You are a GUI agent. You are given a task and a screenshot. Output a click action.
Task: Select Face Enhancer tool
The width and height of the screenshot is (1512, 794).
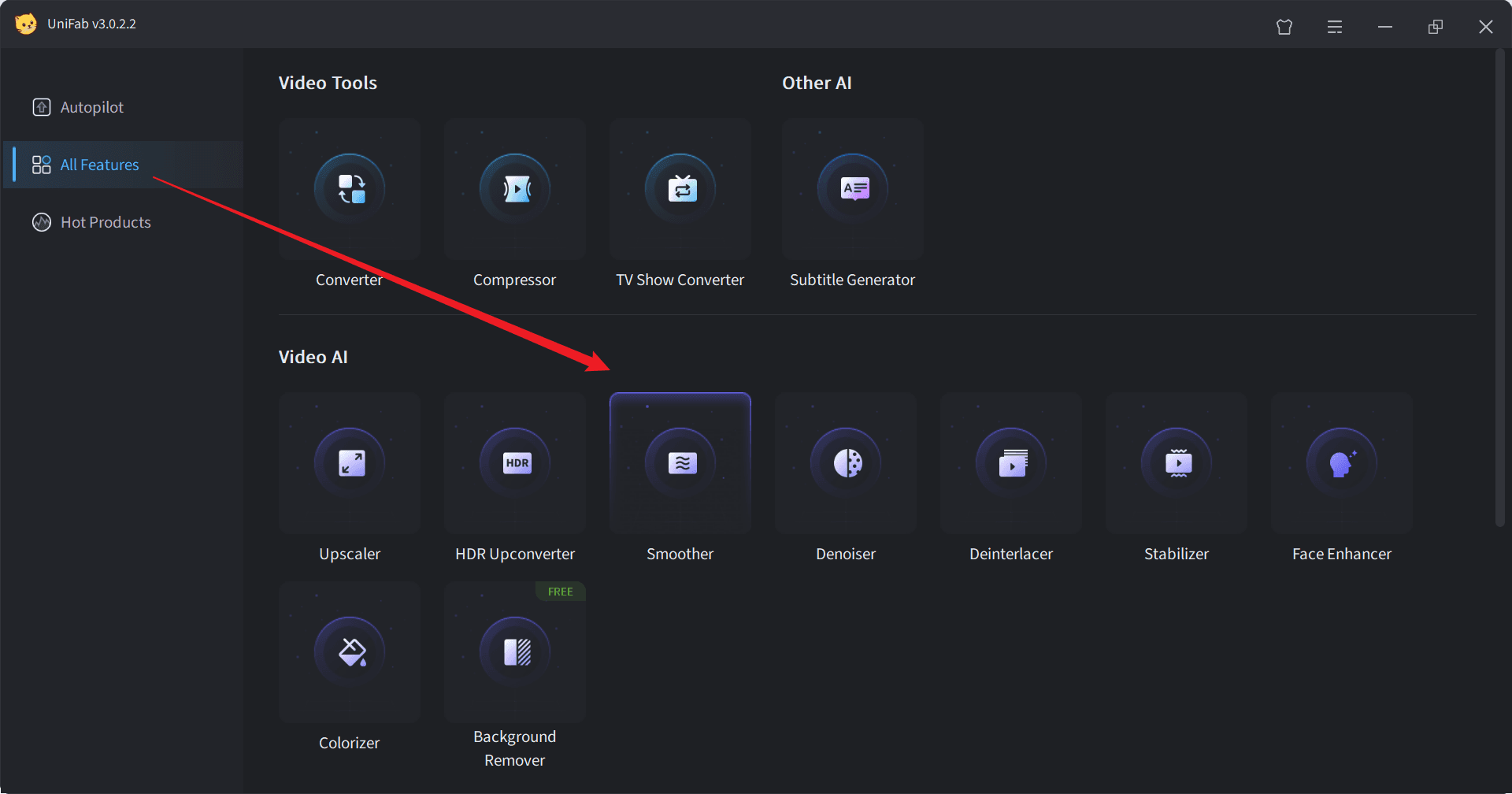click(x=1342, y=464)
